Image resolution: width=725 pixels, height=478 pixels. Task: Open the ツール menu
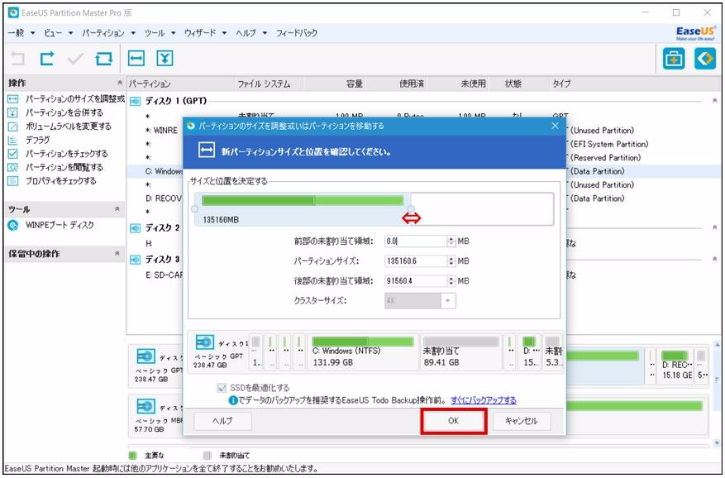(160, 33)
